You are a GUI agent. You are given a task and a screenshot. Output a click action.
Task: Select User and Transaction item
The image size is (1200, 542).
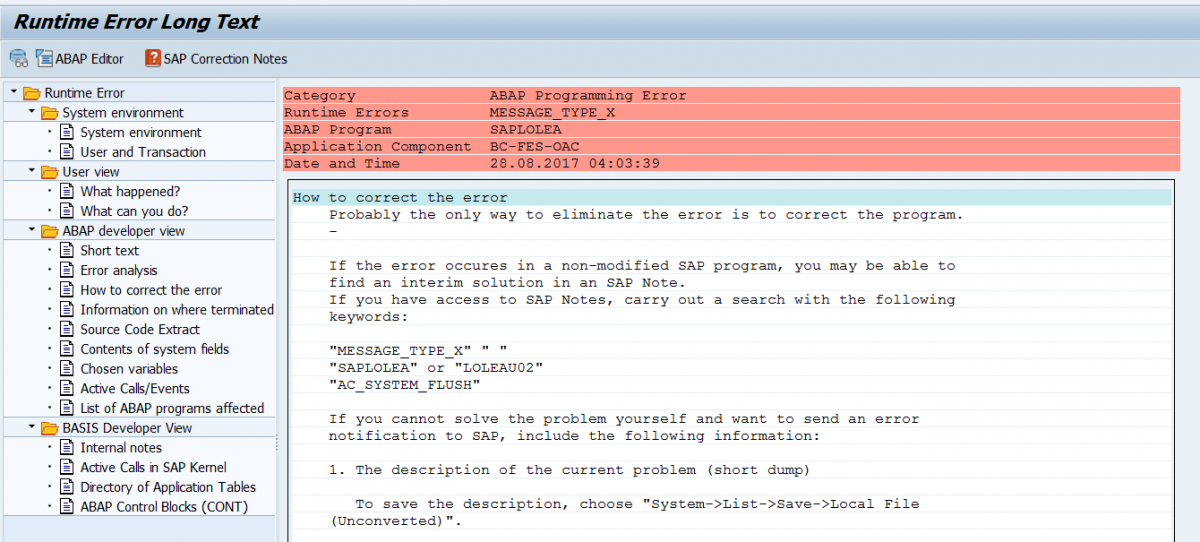[143, 152]
